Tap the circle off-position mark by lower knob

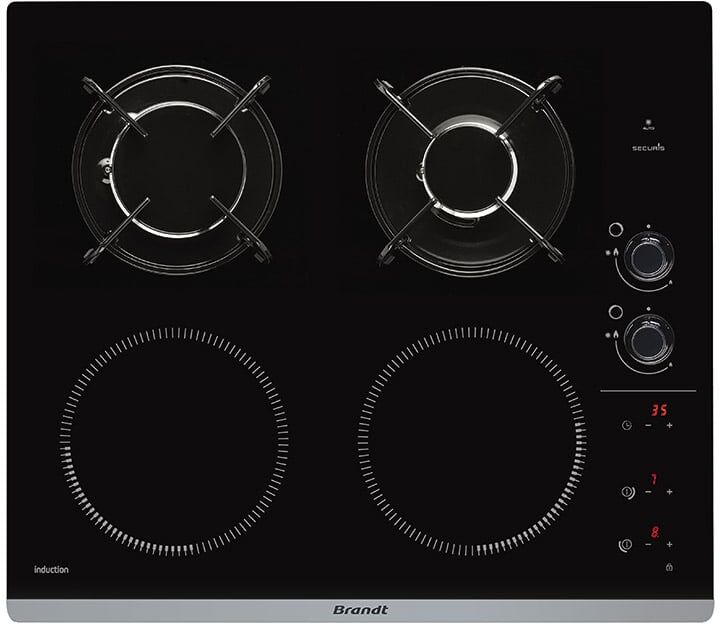click(615, 312)
